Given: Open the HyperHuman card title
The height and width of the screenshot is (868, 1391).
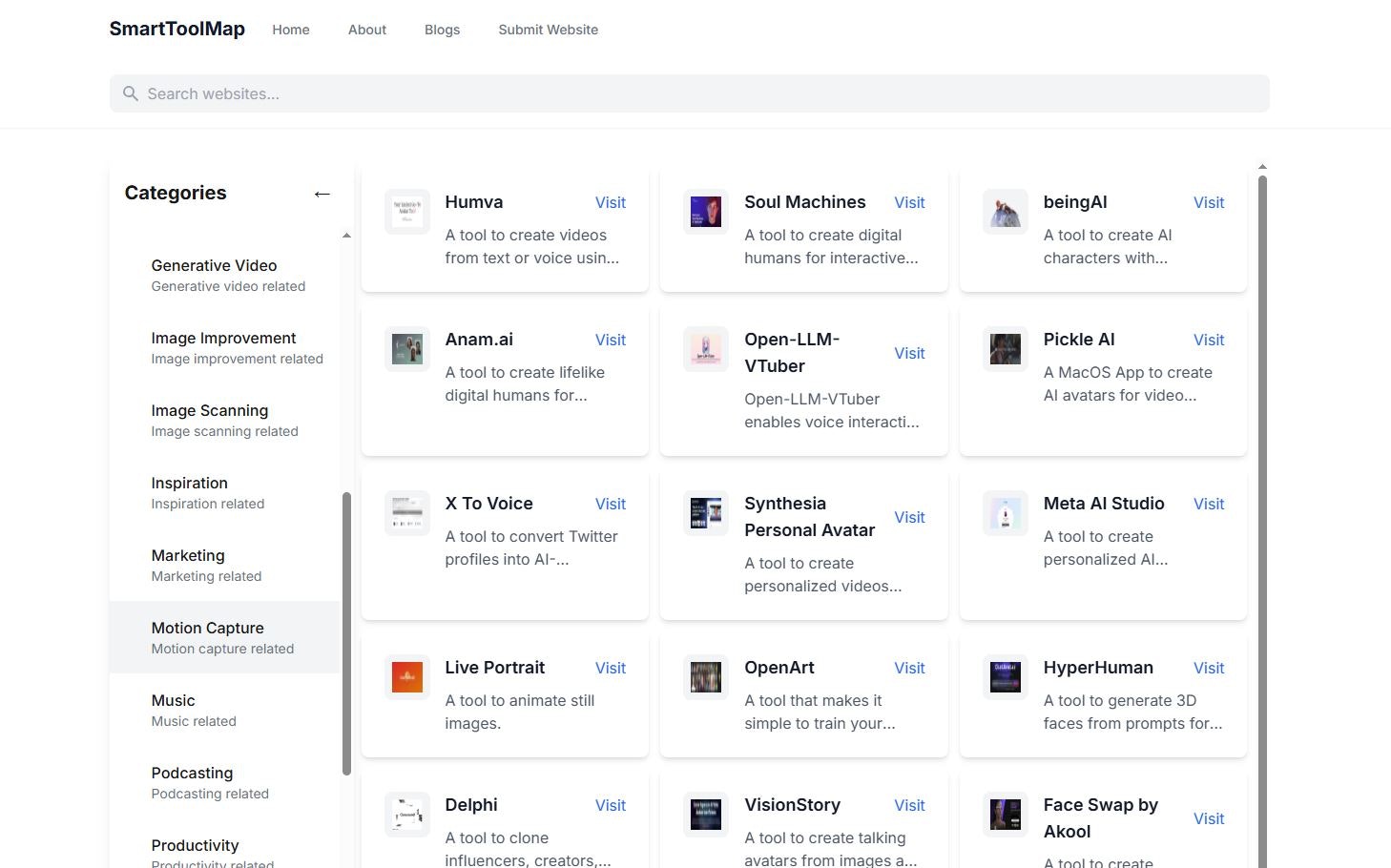Looking at the screenshot, I should click(x=1098, y=668).
